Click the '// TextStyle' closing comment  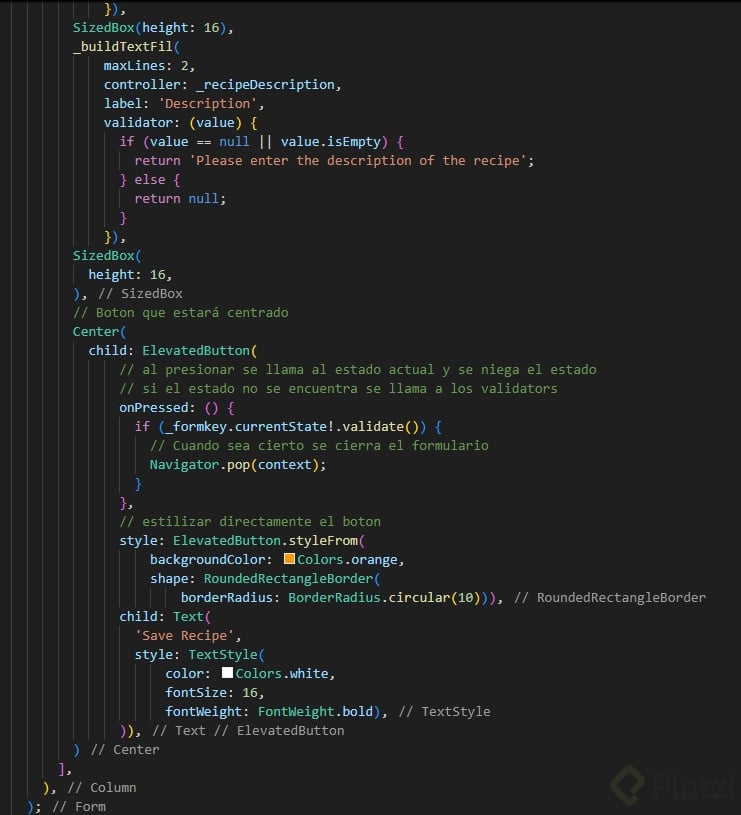point(444,712)
